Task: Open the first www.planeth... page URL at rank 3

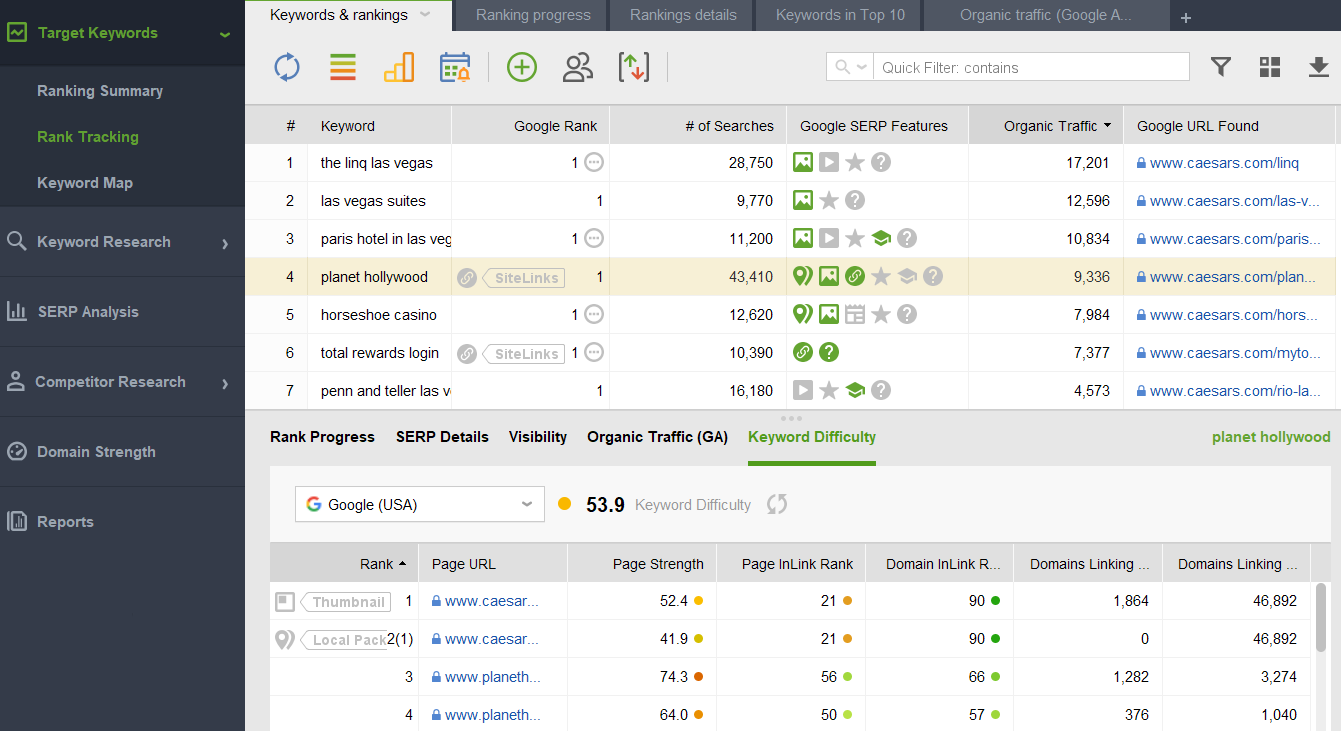Action: pyautogui.click(x=493, y=677)
